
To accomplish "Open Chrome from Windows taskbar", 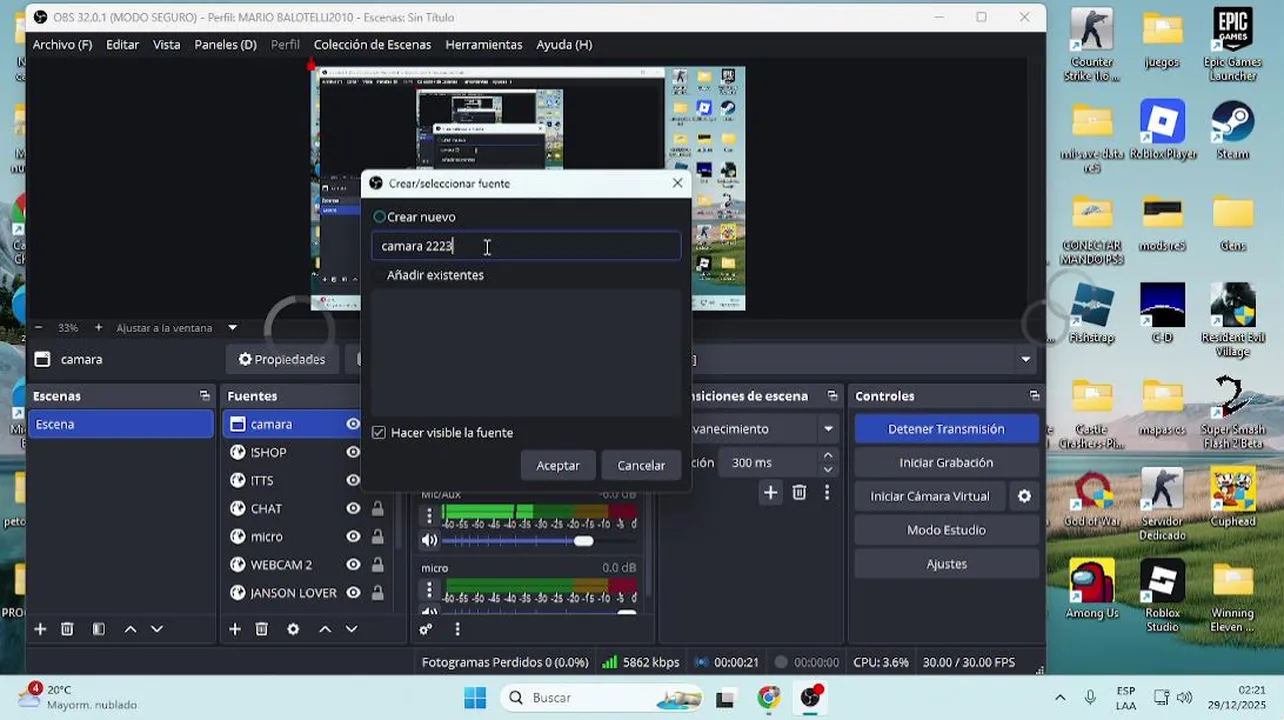I will [768, 697].
